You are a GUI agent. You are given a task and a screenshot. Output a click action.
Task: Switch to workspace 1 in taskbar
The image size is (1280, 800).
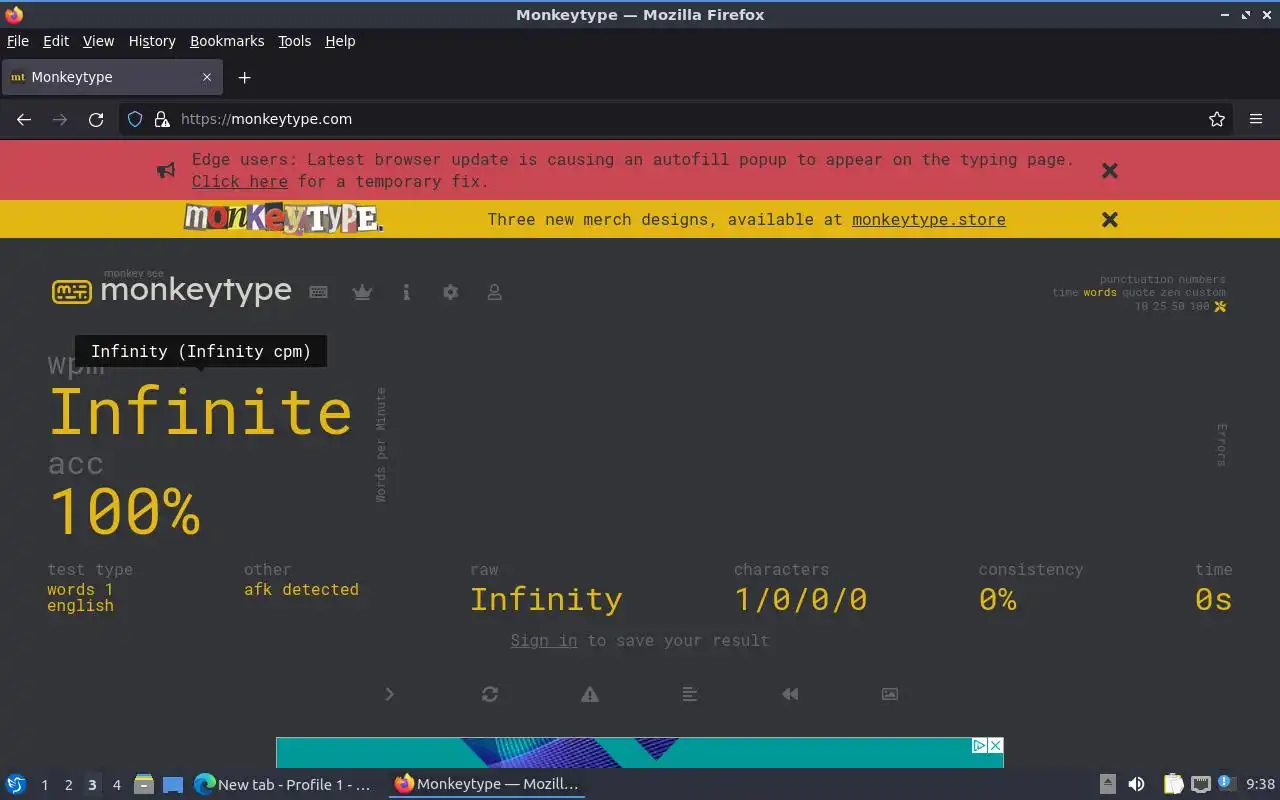[x=44, y=785]
